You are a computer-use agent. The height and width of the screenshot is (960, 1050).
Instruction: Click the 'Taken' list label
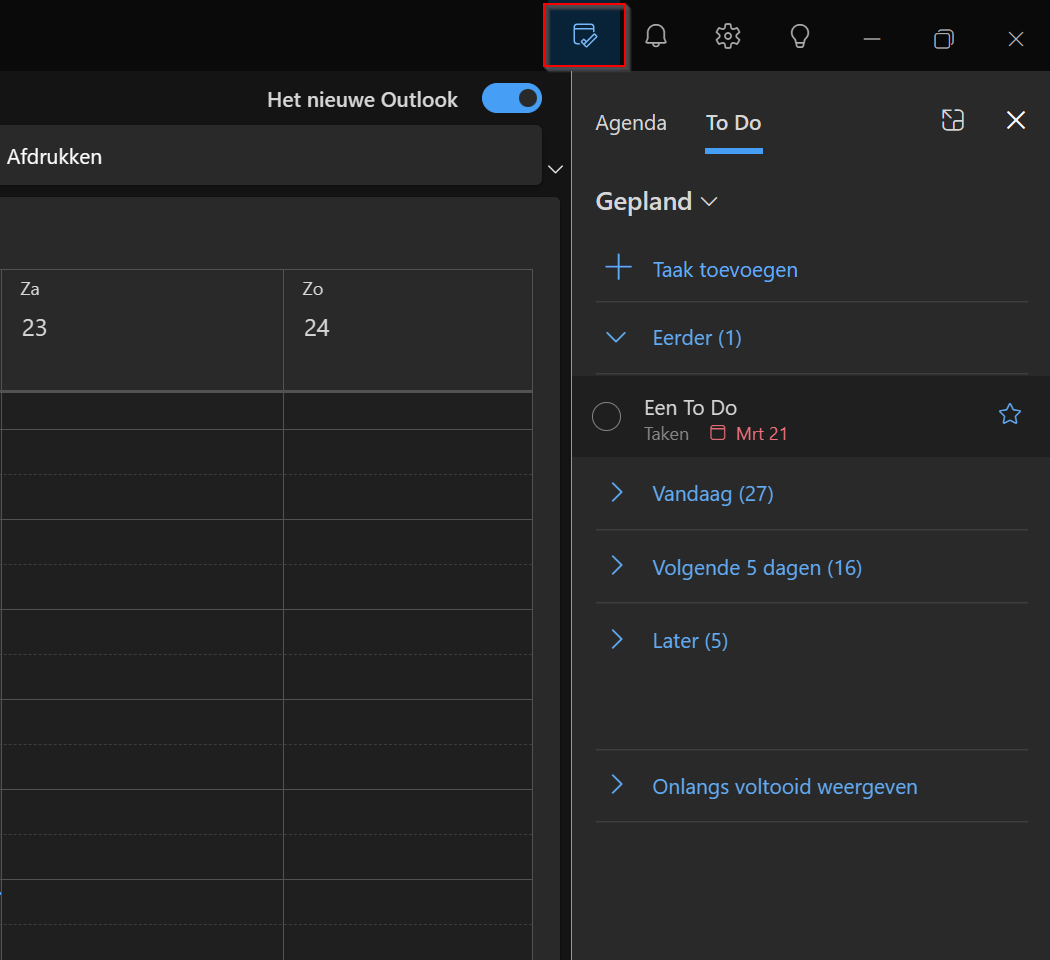pyautogui.click(x=666, y=434)
